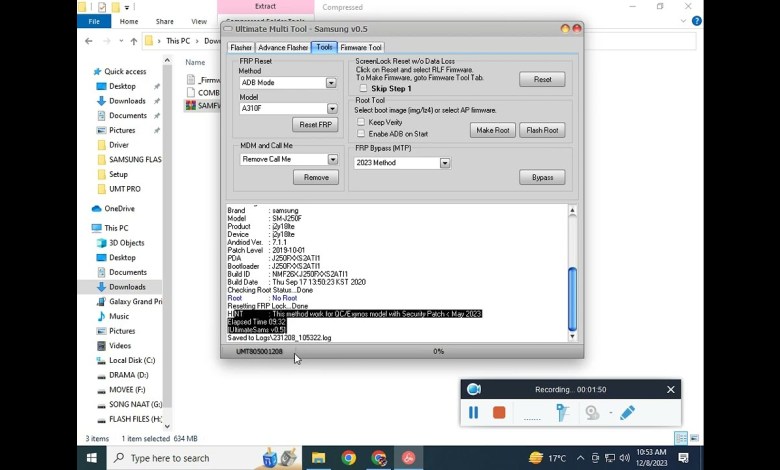Screen dimensions: 780x470
Task: Click the Bypass button
Action: [x=542, y=177]
